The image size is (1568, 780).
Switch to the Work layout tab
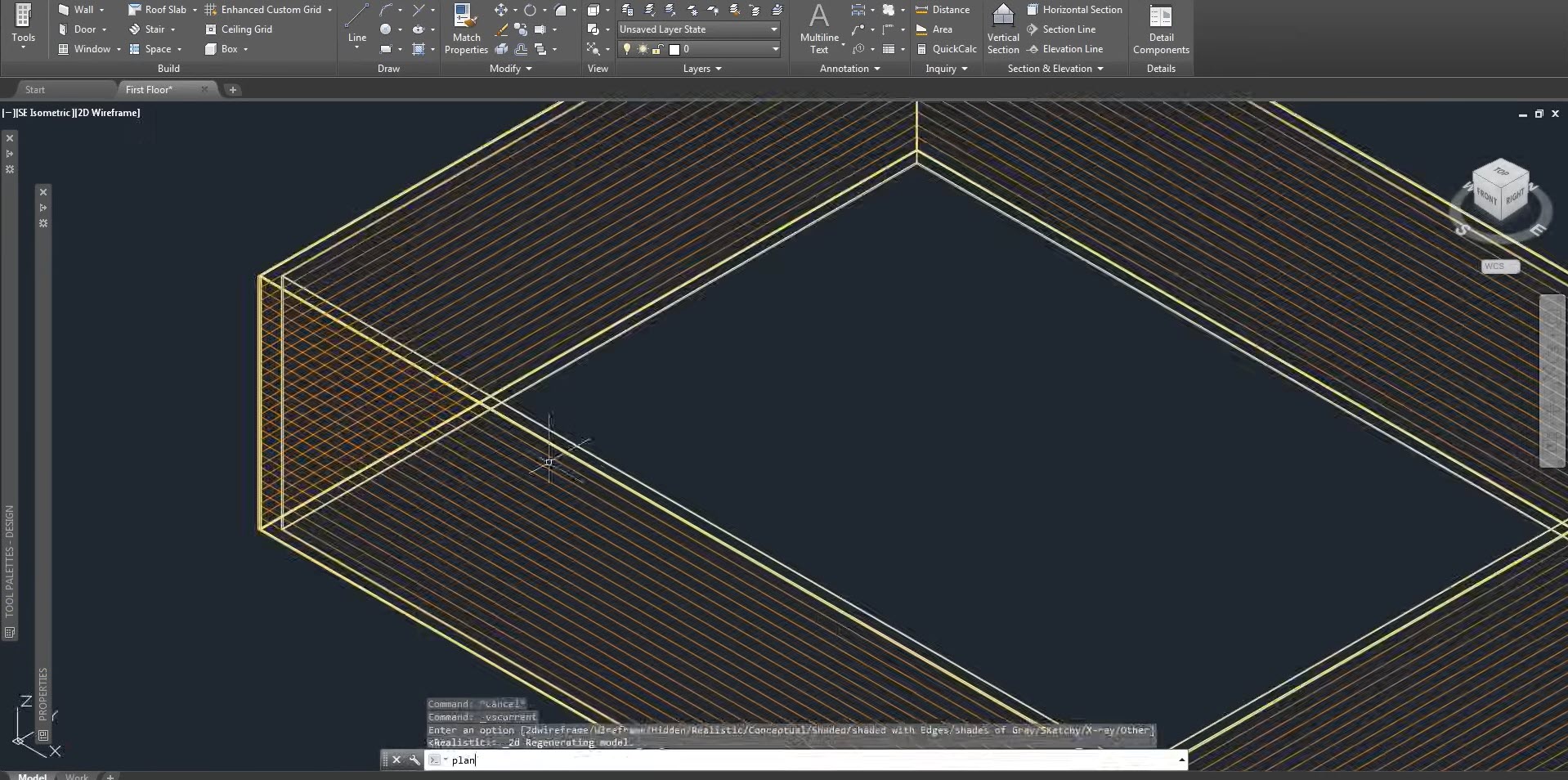point(77,776)
